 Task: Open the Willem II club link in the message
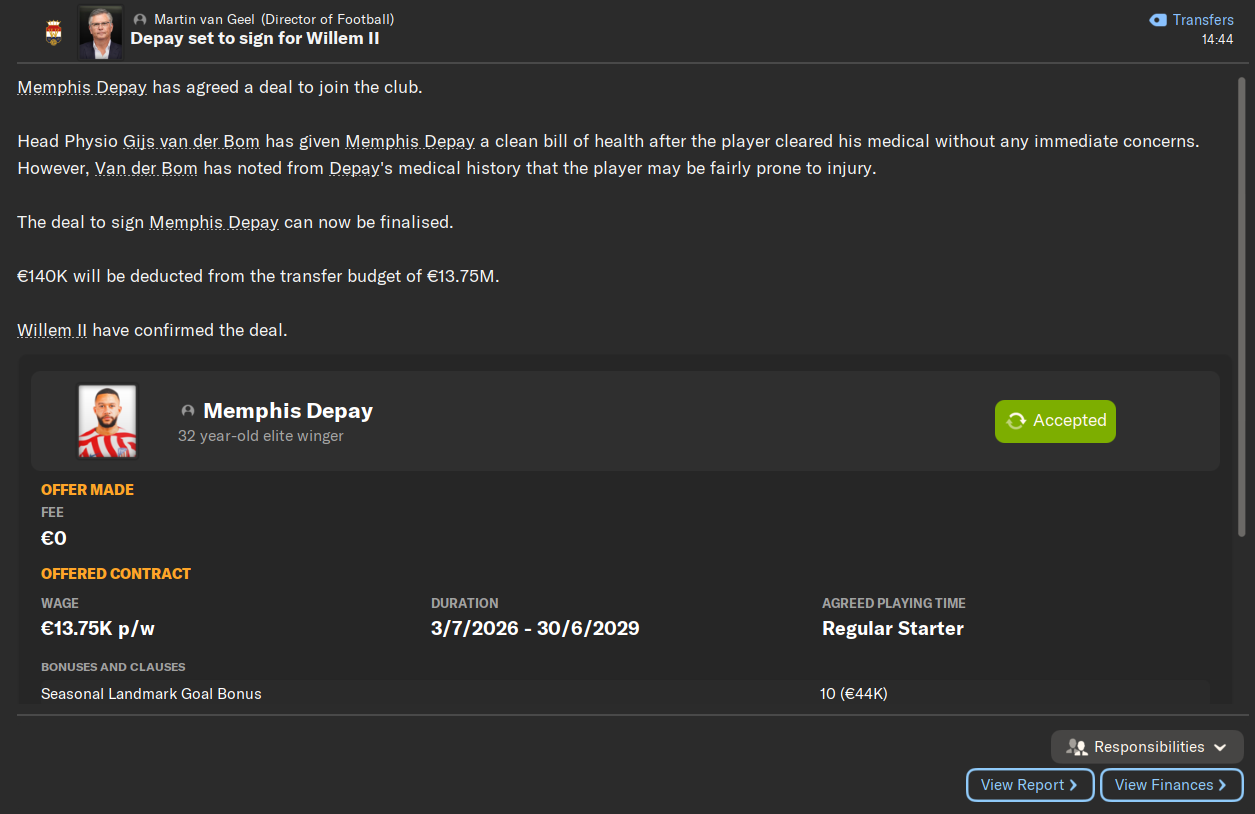pos(52,330)
